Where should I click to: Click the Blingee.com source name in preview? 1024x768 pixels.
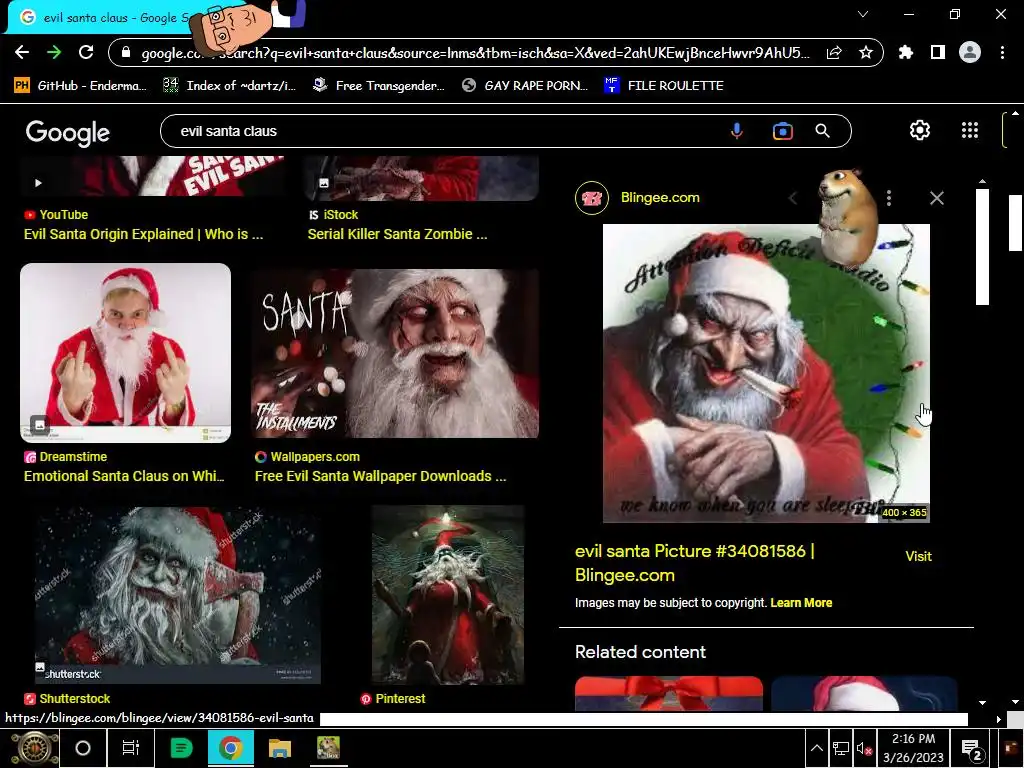point(660,198)
